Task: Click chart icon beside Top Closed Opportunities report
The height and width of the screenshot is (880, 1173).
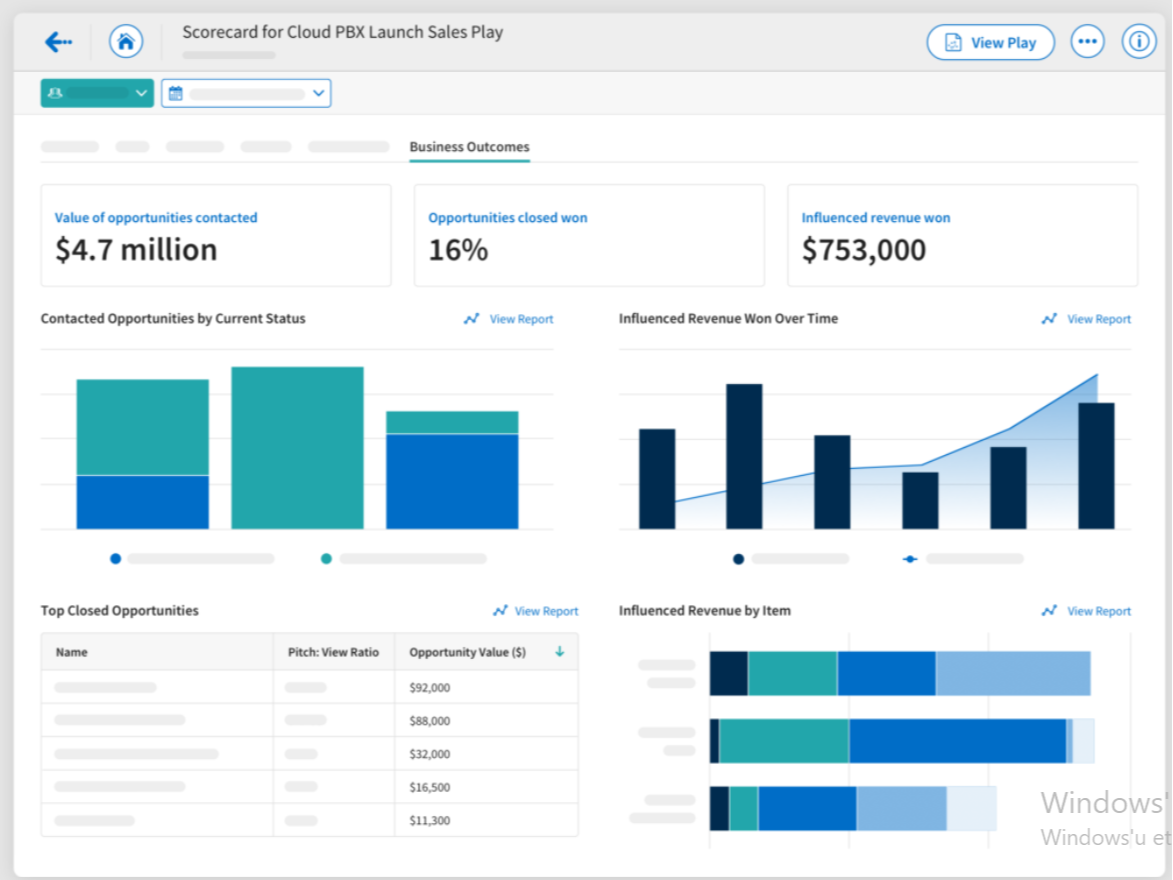Action: (x=500, y=611)
